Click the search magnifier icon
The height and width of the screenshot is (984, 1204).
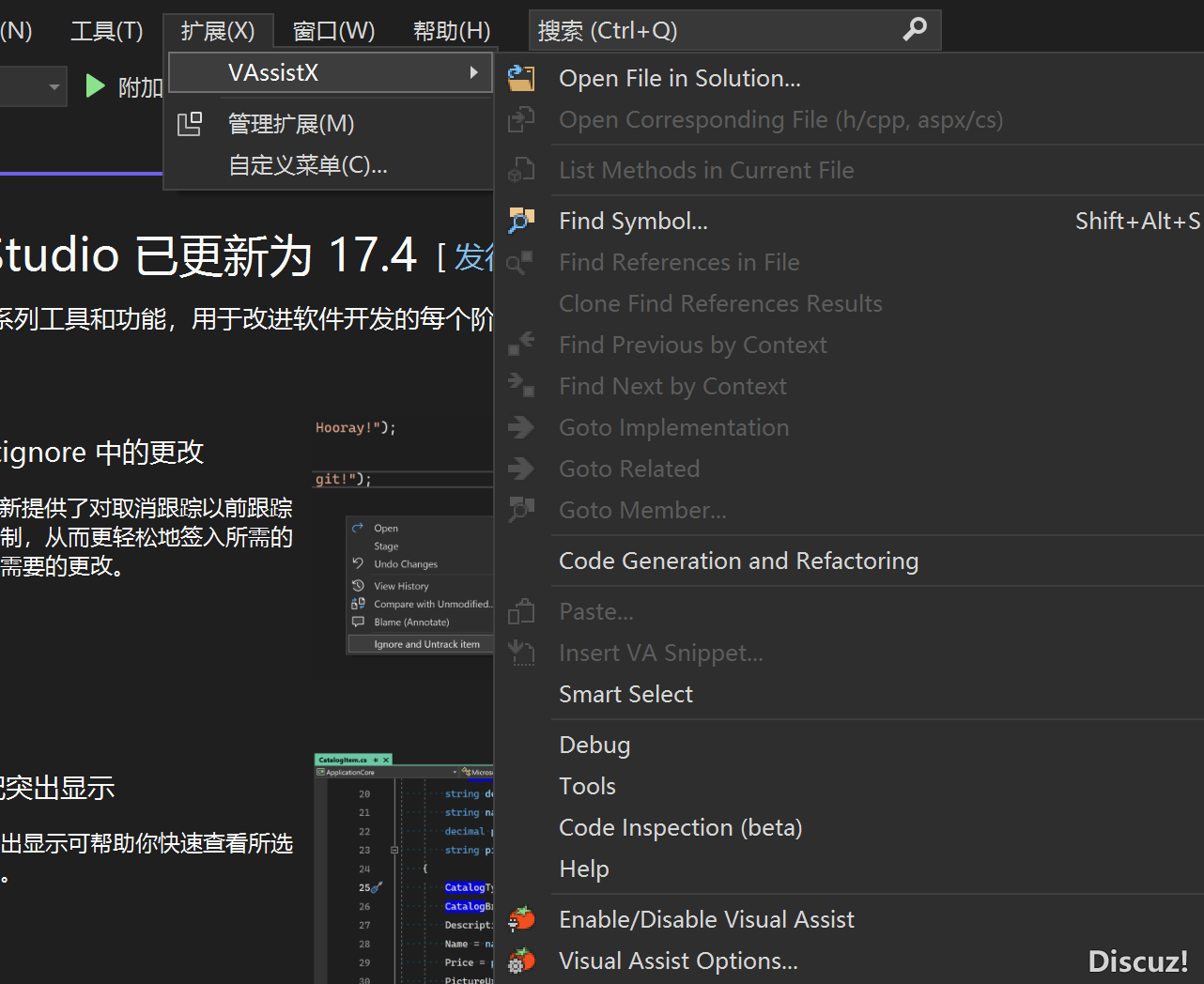point(915,30)
